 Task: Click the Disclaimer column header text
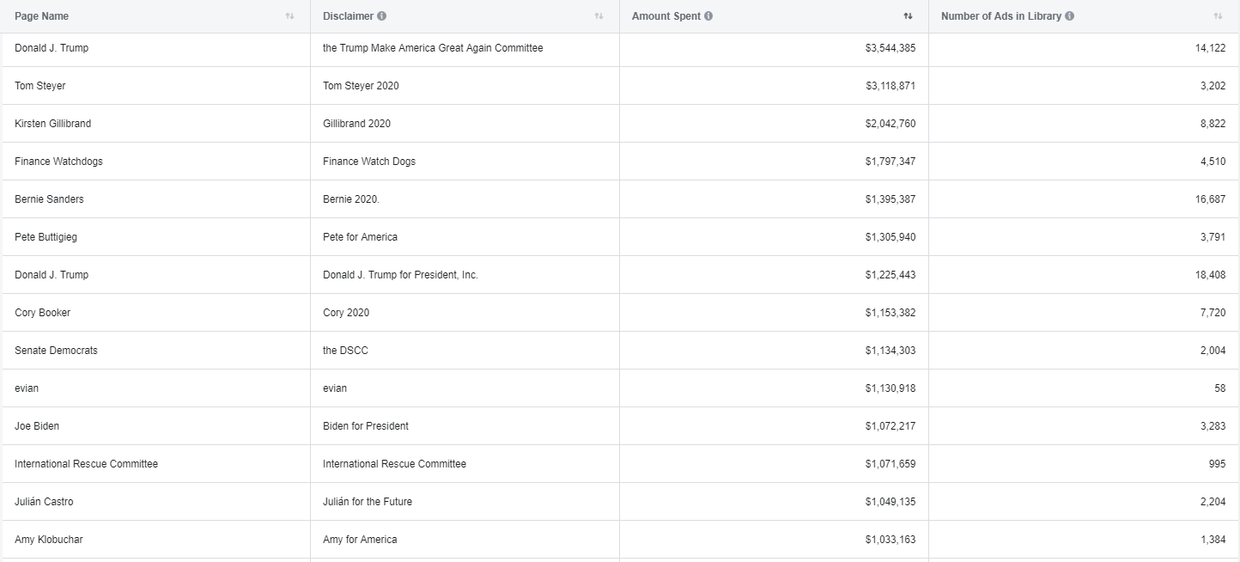pyautogui.click(x=348, y=16)
